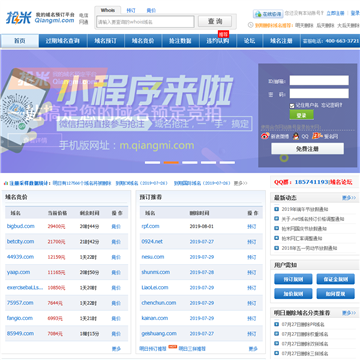
Task: Open domain geishuang.com link
Action: pyautogui.click(x=159, y=333)
